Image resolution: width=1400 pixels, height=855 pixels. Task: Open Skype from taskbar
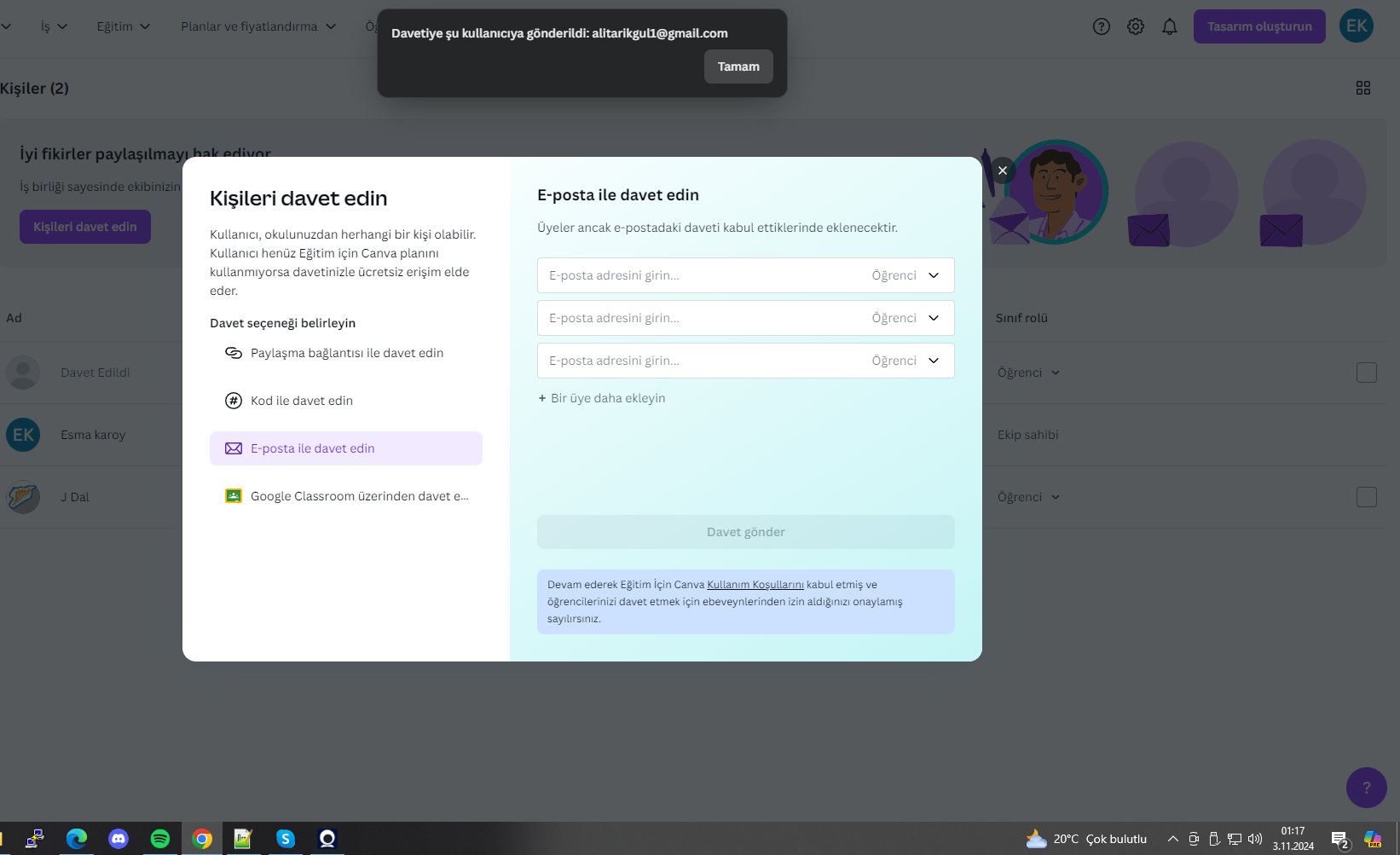pos(286,839)
